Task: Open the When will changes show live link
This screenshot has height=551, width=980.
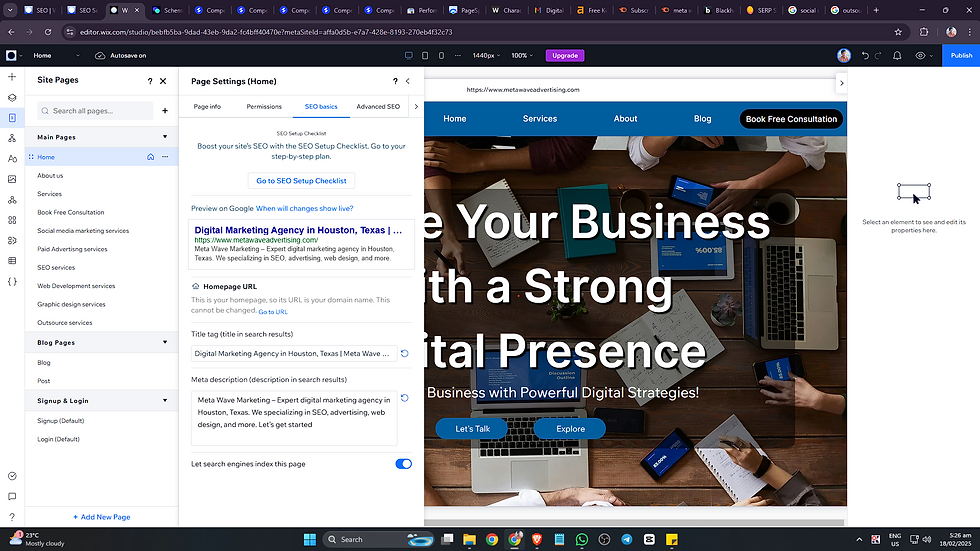Action: click(304, 209)
